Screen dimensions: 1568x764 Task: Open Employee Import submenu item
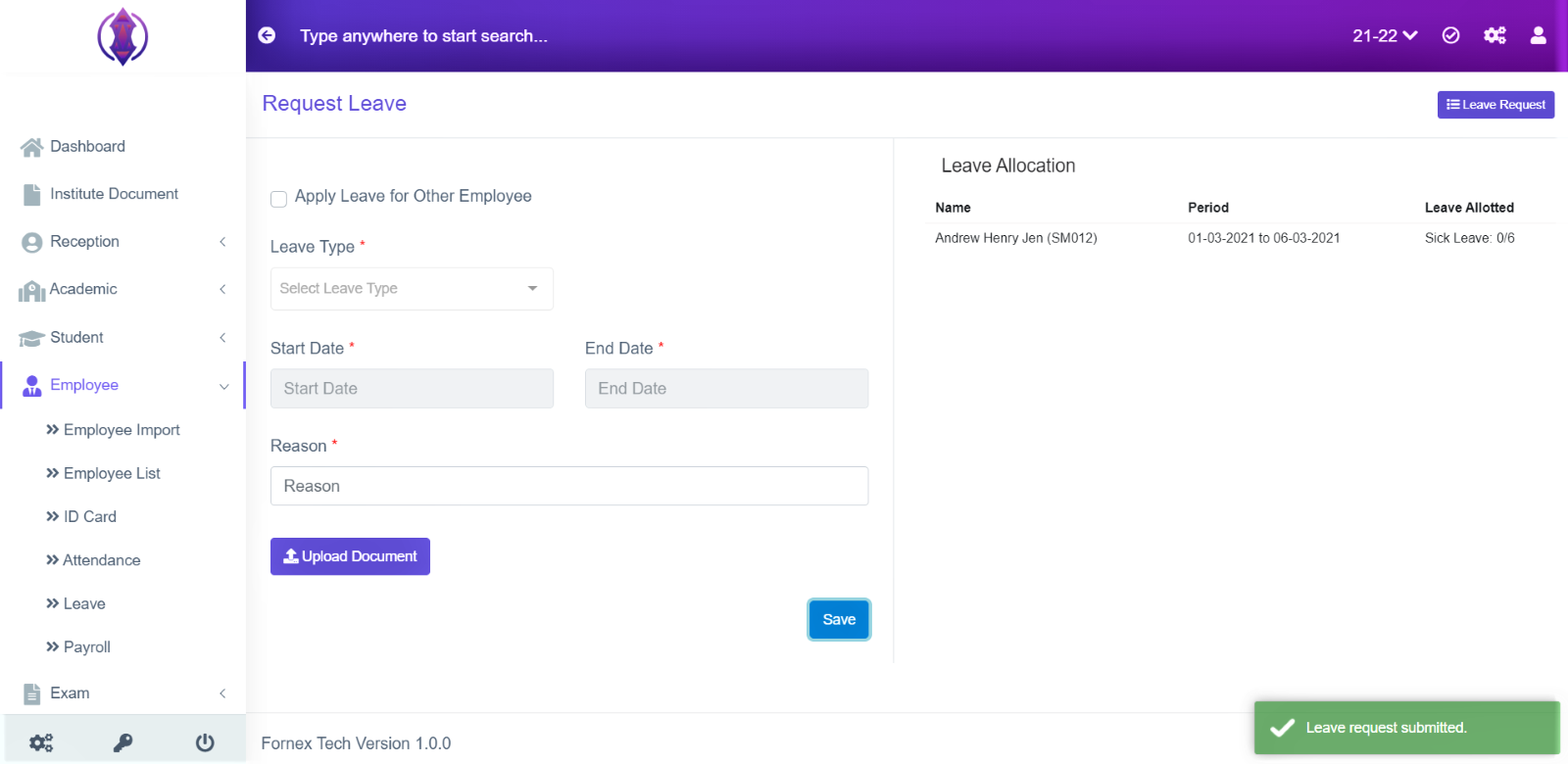click(x=122, y=430)
